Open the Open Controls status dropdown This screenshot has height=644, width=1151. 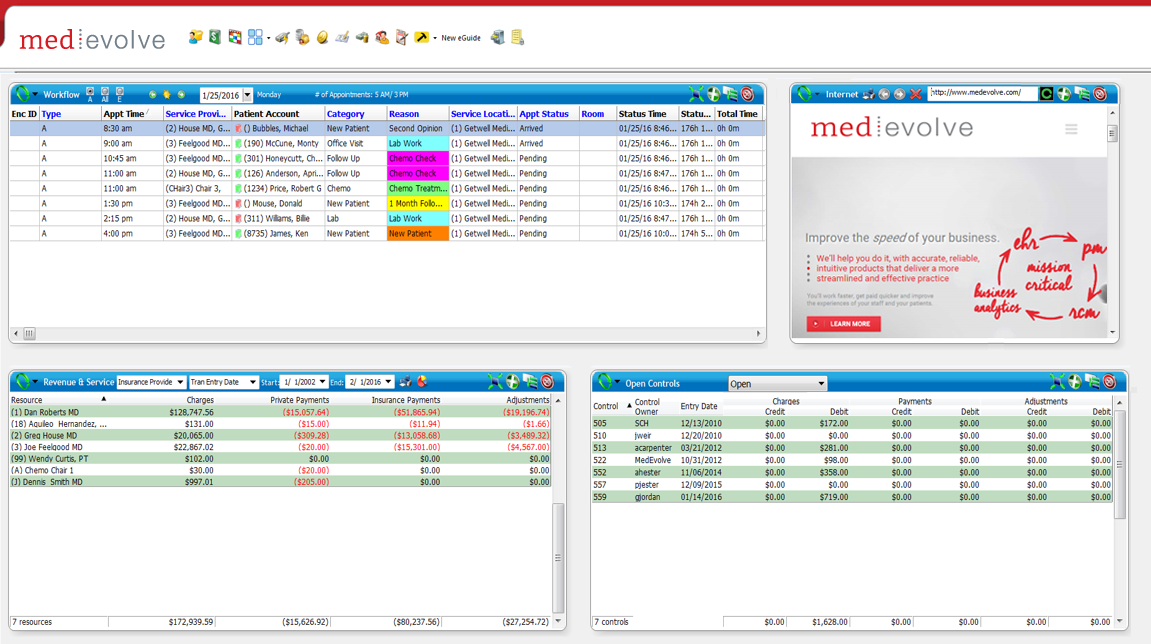(x=777, y=384)
